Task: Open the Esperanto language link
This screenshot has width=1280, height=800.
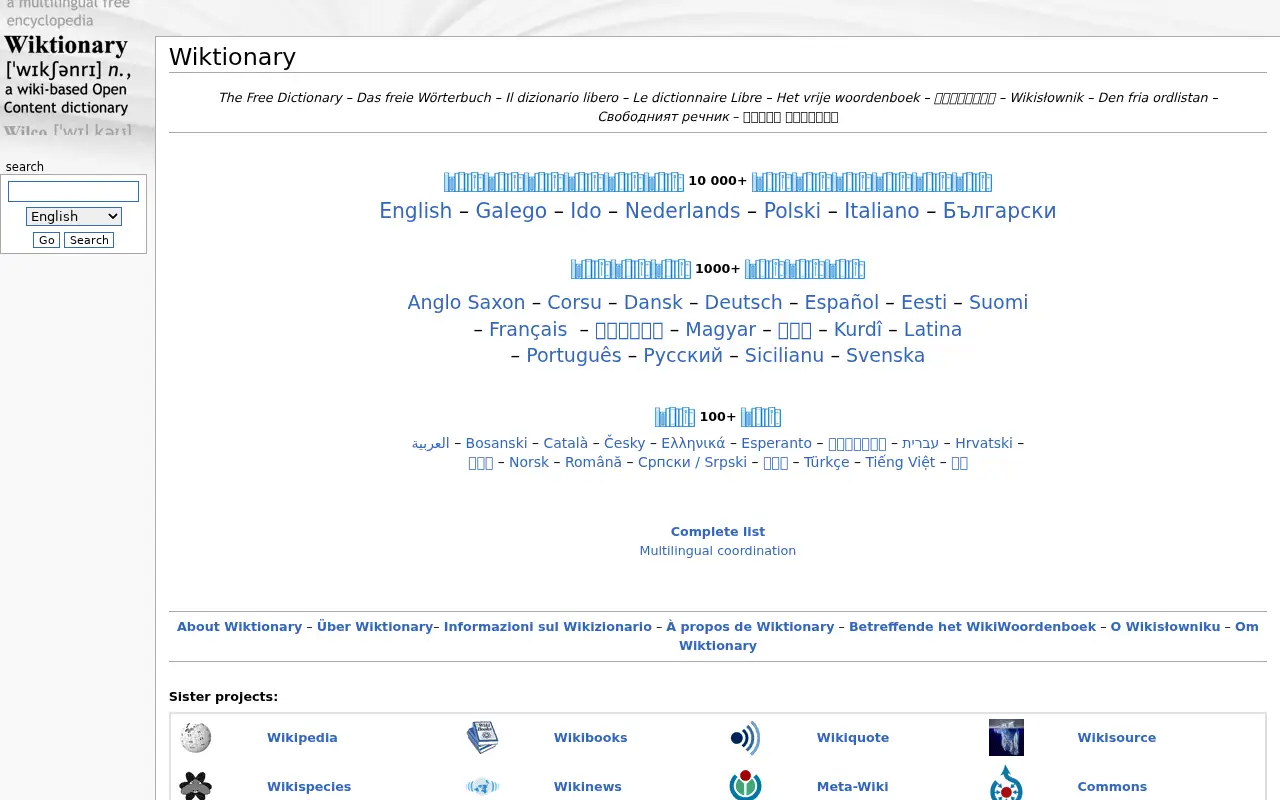Action: [777, 443]
